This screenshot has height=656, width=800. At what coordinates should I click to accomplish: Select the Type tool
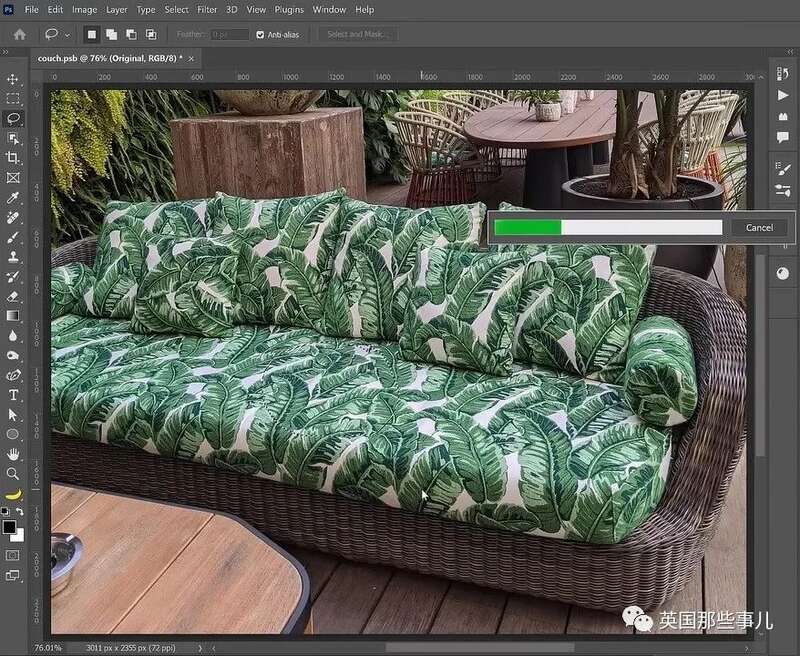(x=13, y=395)
